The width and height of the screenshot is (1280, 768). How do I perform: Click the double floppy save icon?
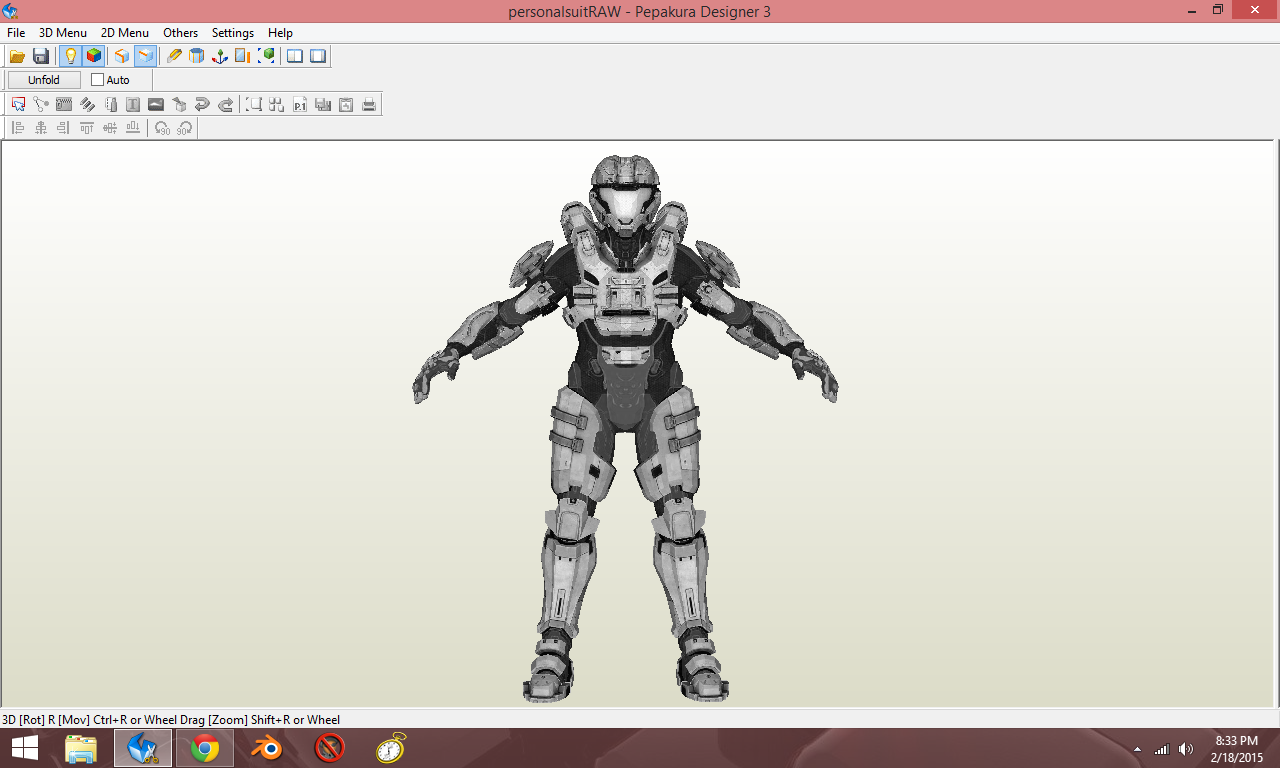coord(323,104)
